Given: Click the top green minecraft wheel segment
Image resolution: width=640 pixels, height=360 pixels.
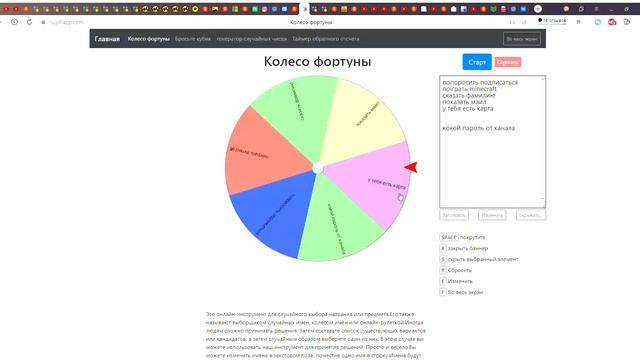Looking at the screenshot, I should (x=300, y=110).
